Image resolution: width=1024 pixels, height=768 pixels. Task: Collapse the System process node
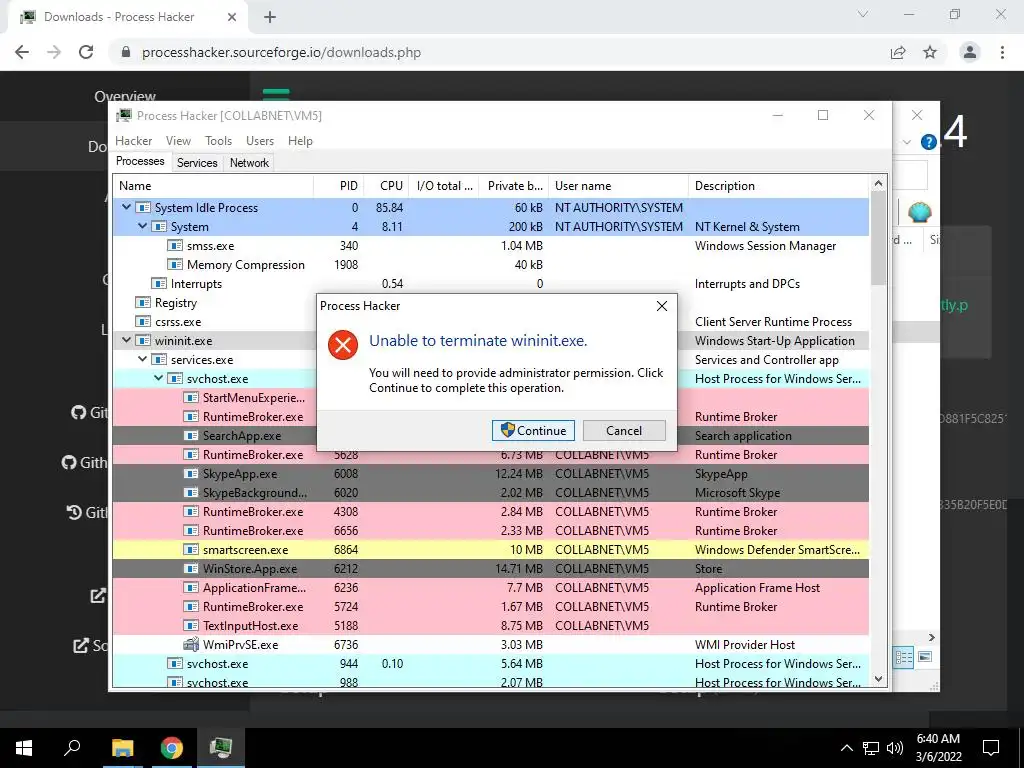[x=142, y=226]
